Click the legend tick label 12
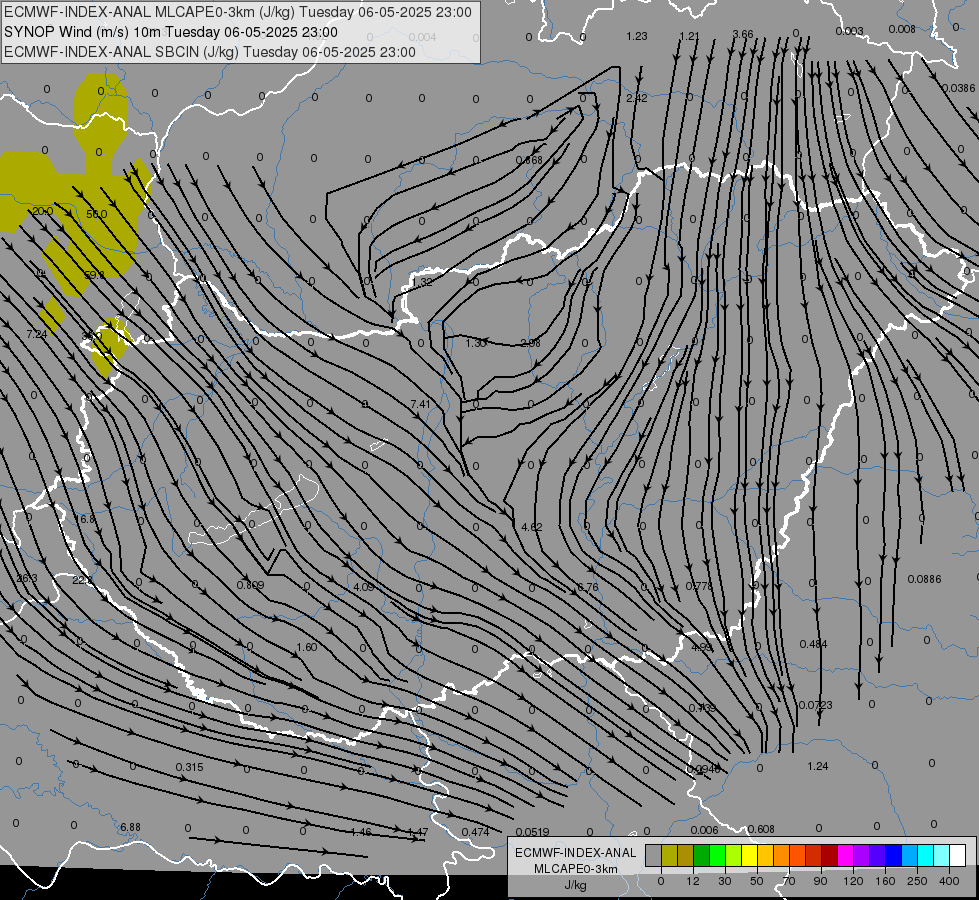 692,881
